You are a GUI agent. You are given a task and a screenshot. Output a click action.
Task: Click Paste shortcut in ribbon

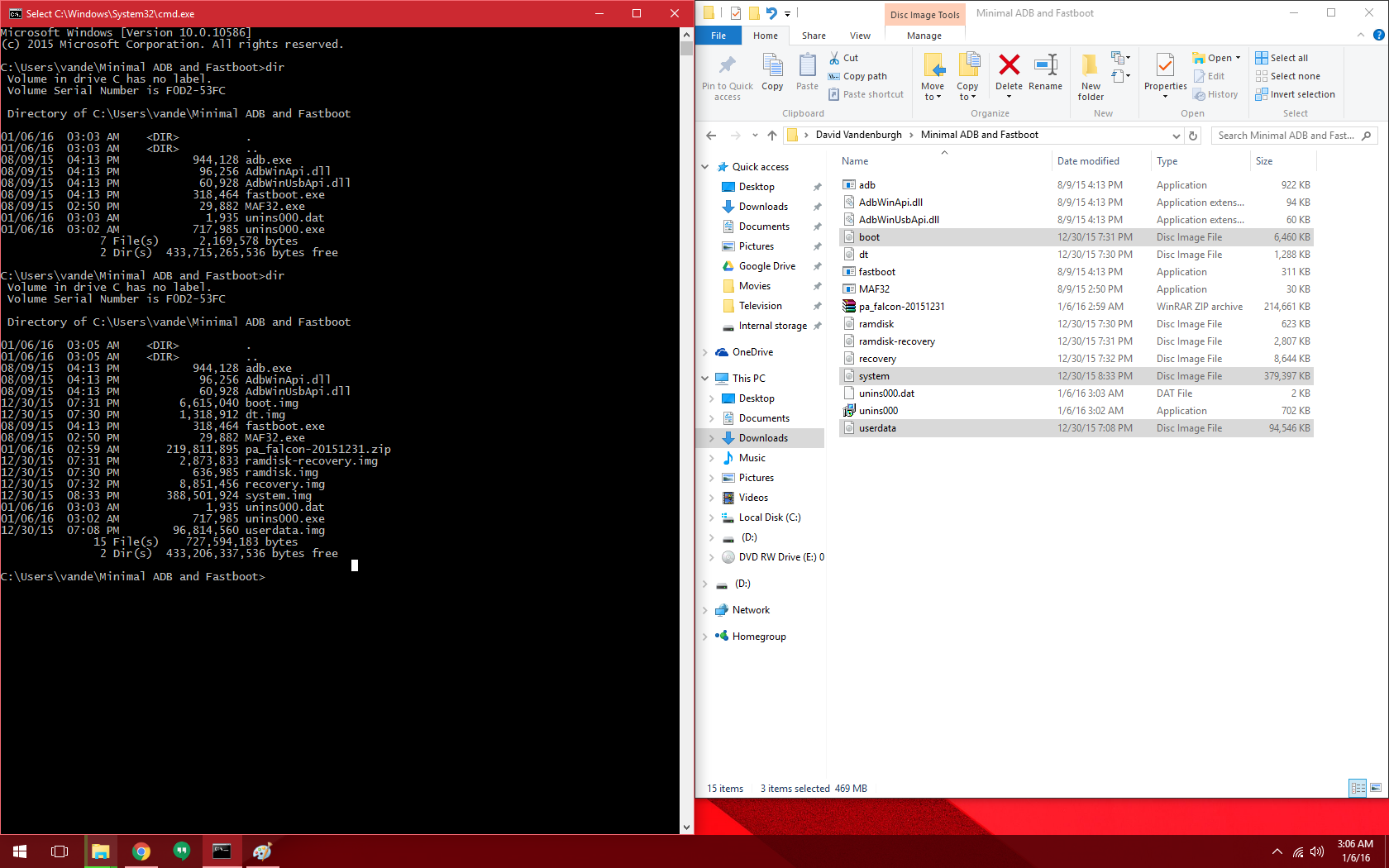pyautogui.click(x=866, y=94)
